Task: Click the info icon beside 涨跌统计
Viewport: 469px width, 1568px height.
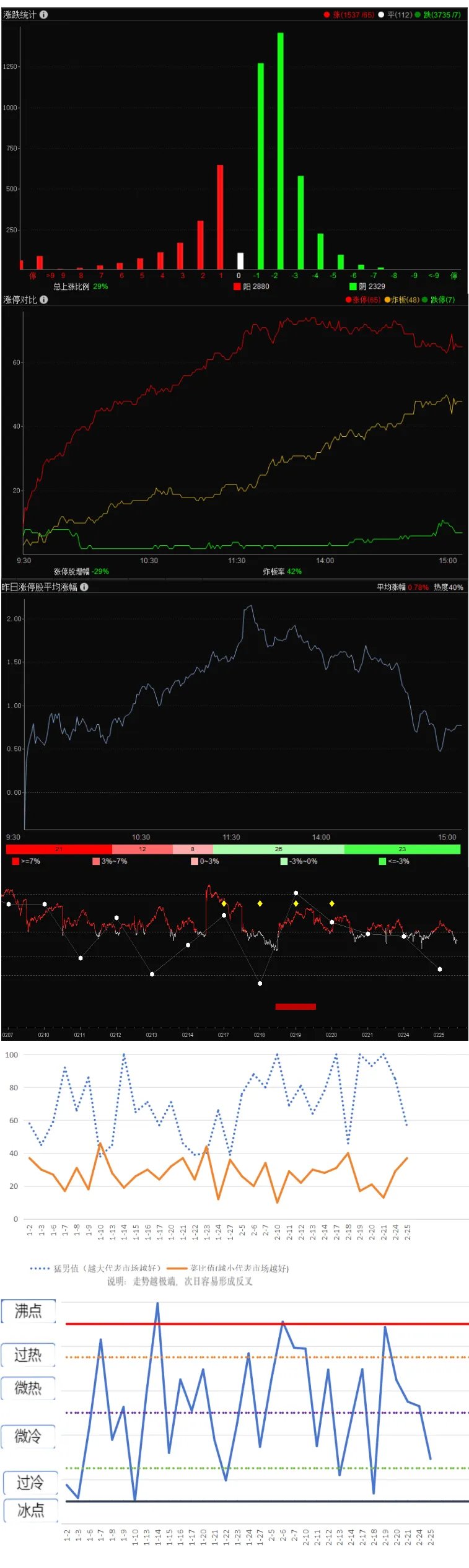Action: pos(43,14)
